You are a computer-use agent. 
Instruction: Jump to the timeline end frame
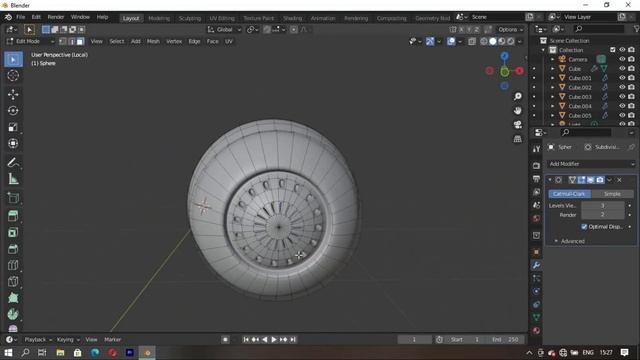[x=293, y=340]
